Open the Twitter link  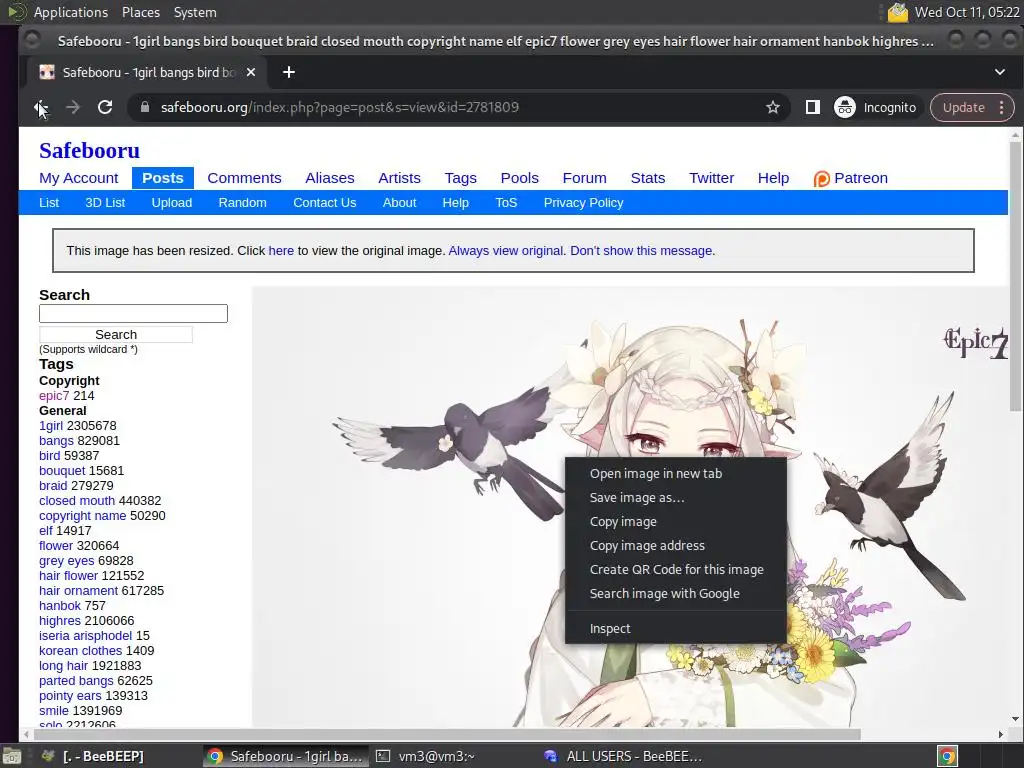[x=711, y=178]
